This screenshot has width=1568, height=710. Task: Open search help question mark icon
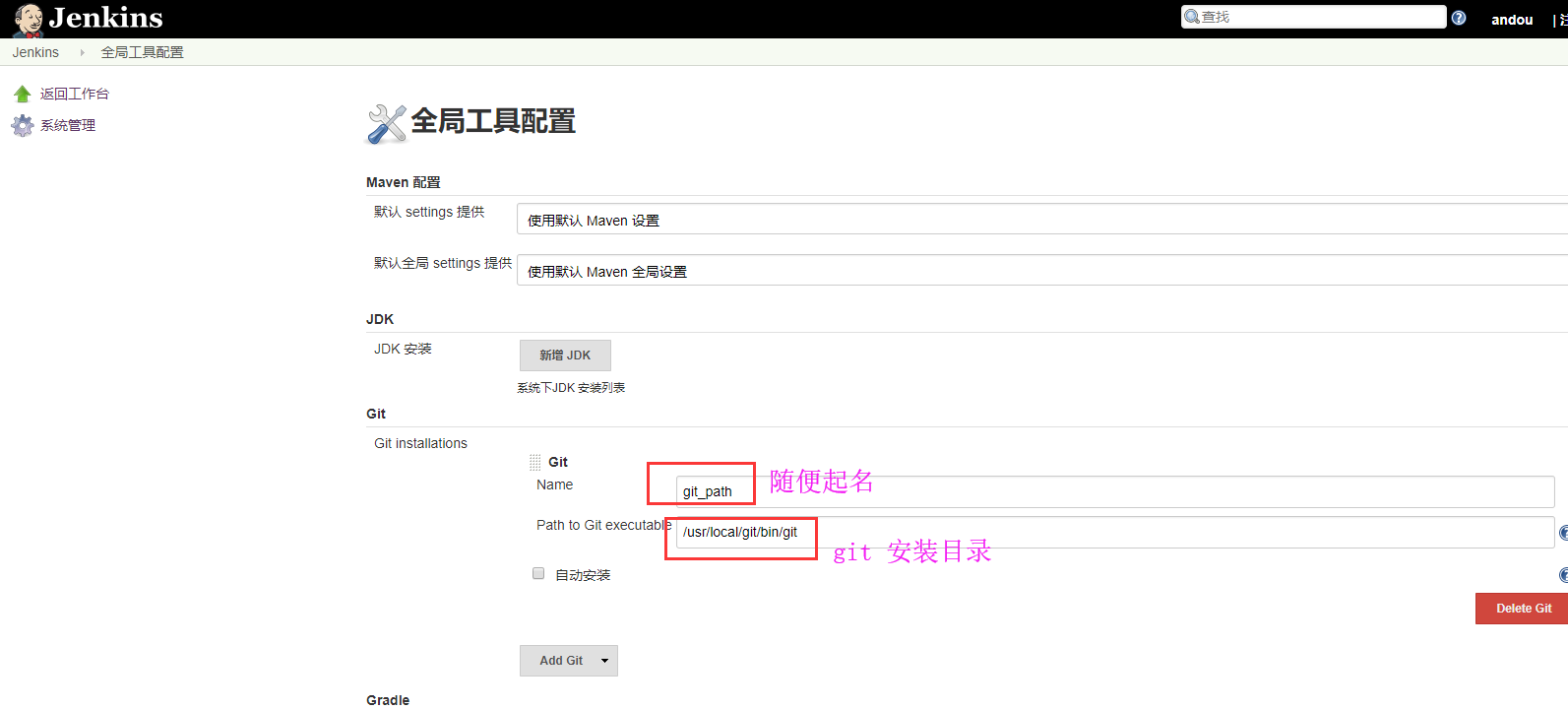(x=1459, y=18)
